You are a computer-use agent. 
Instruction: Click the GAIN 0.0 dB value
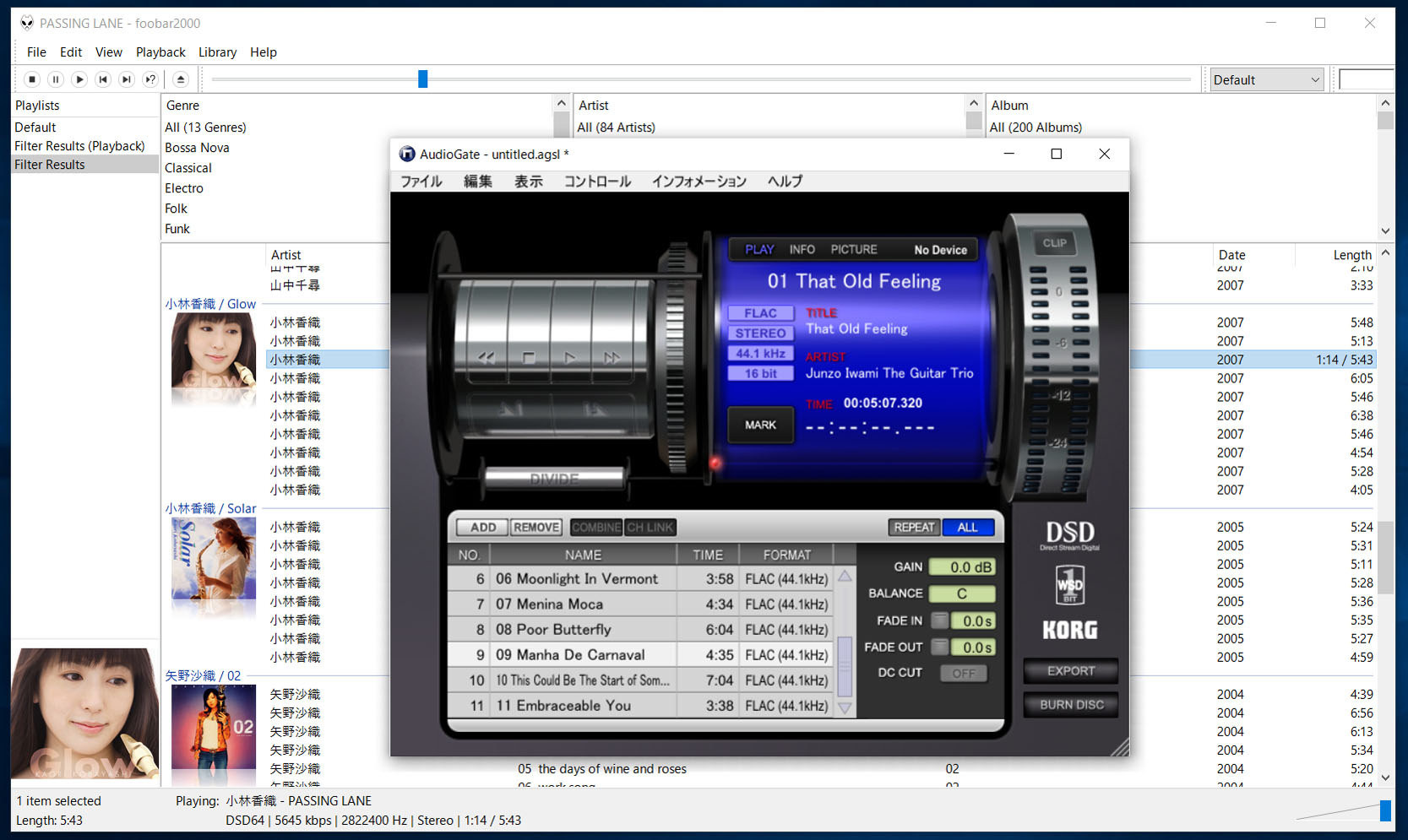(962, 567)
